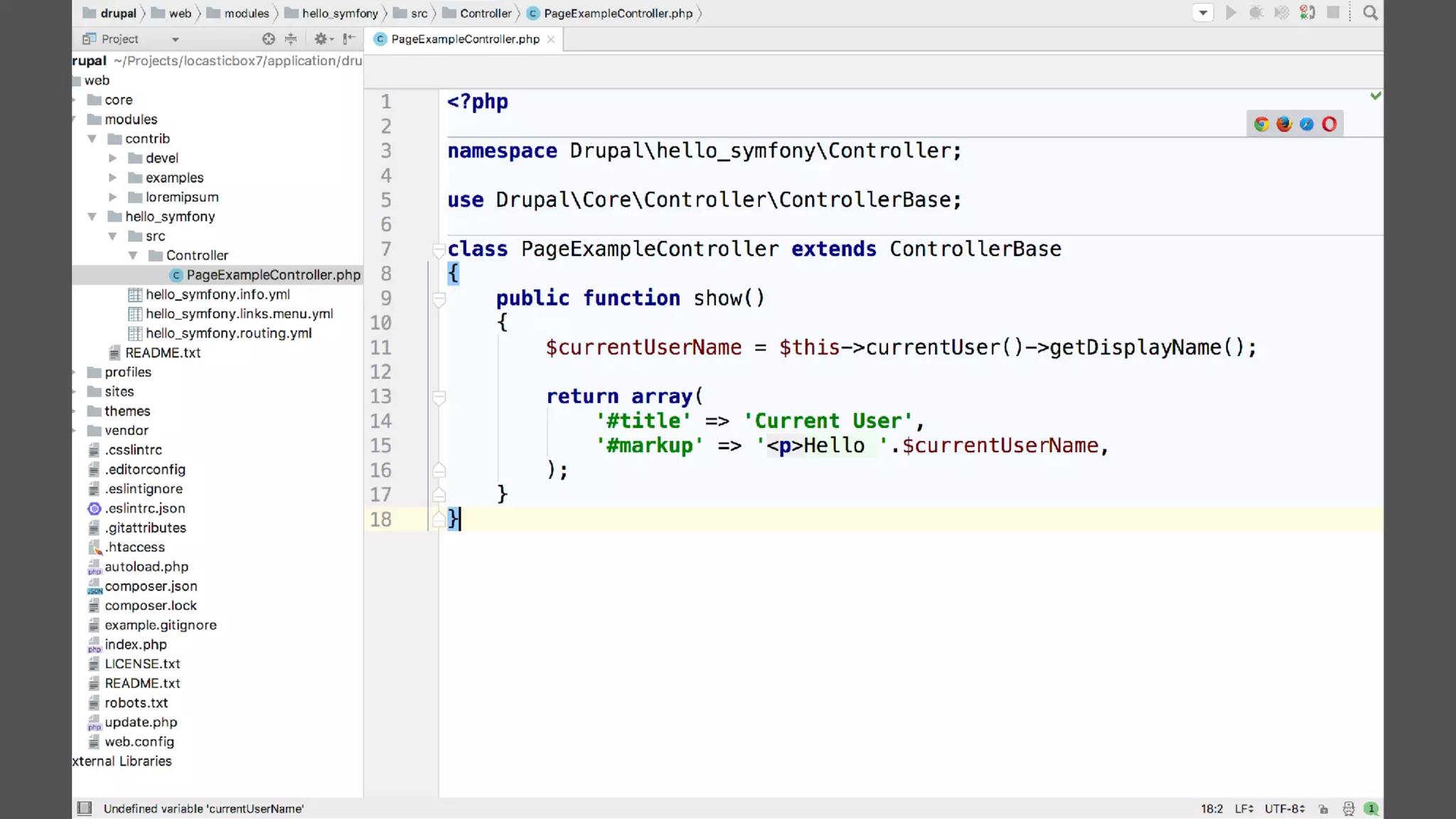Toggle tool windows button in status bar

[85, 808]
